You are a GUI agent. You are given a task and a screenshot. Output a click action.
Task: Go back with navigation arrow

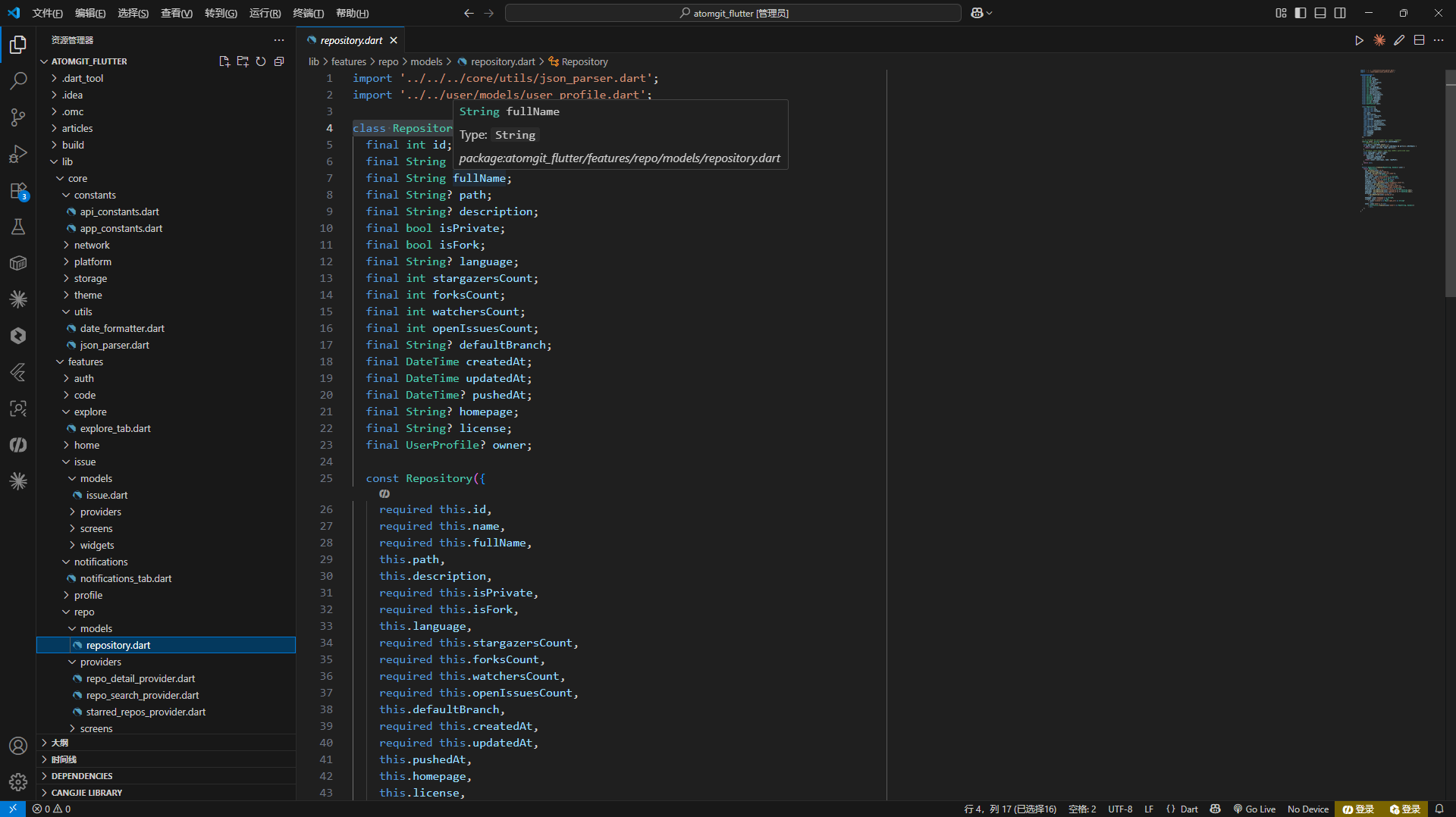click(469, 13)
